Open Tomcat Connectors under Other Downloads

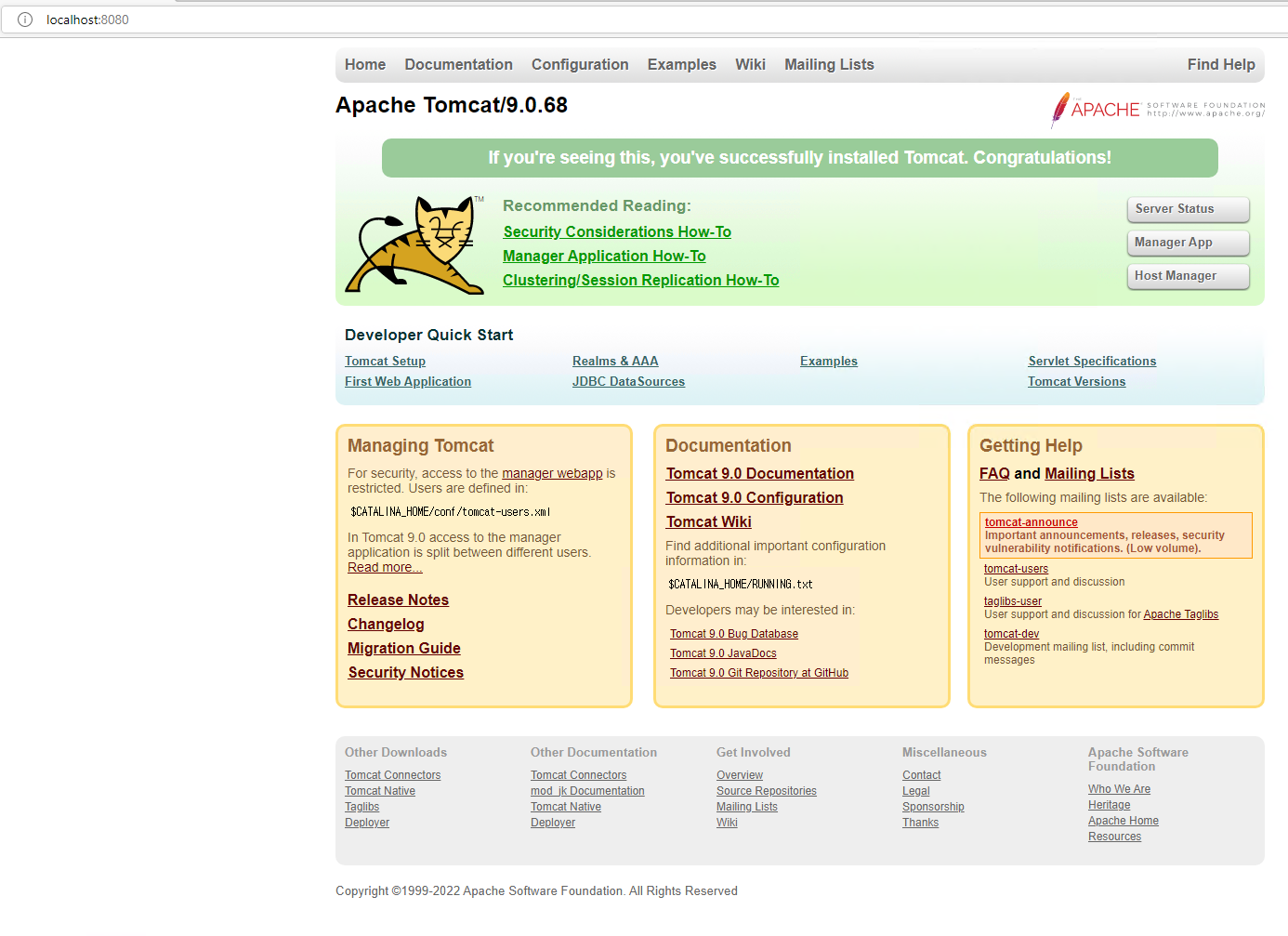pyautogui.click(x=392, y=775)
